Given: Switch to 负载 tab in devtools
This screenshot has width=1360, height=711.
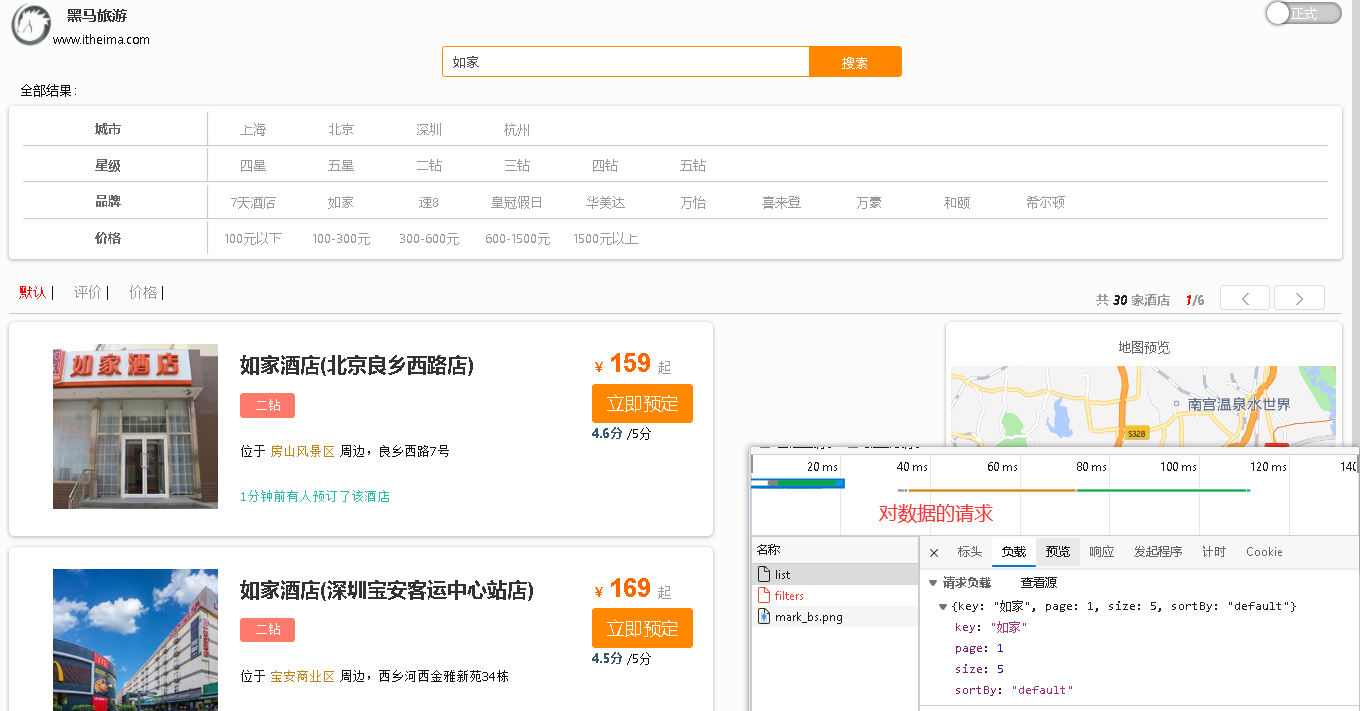Looking at the screenshot, I should 1014,552.
